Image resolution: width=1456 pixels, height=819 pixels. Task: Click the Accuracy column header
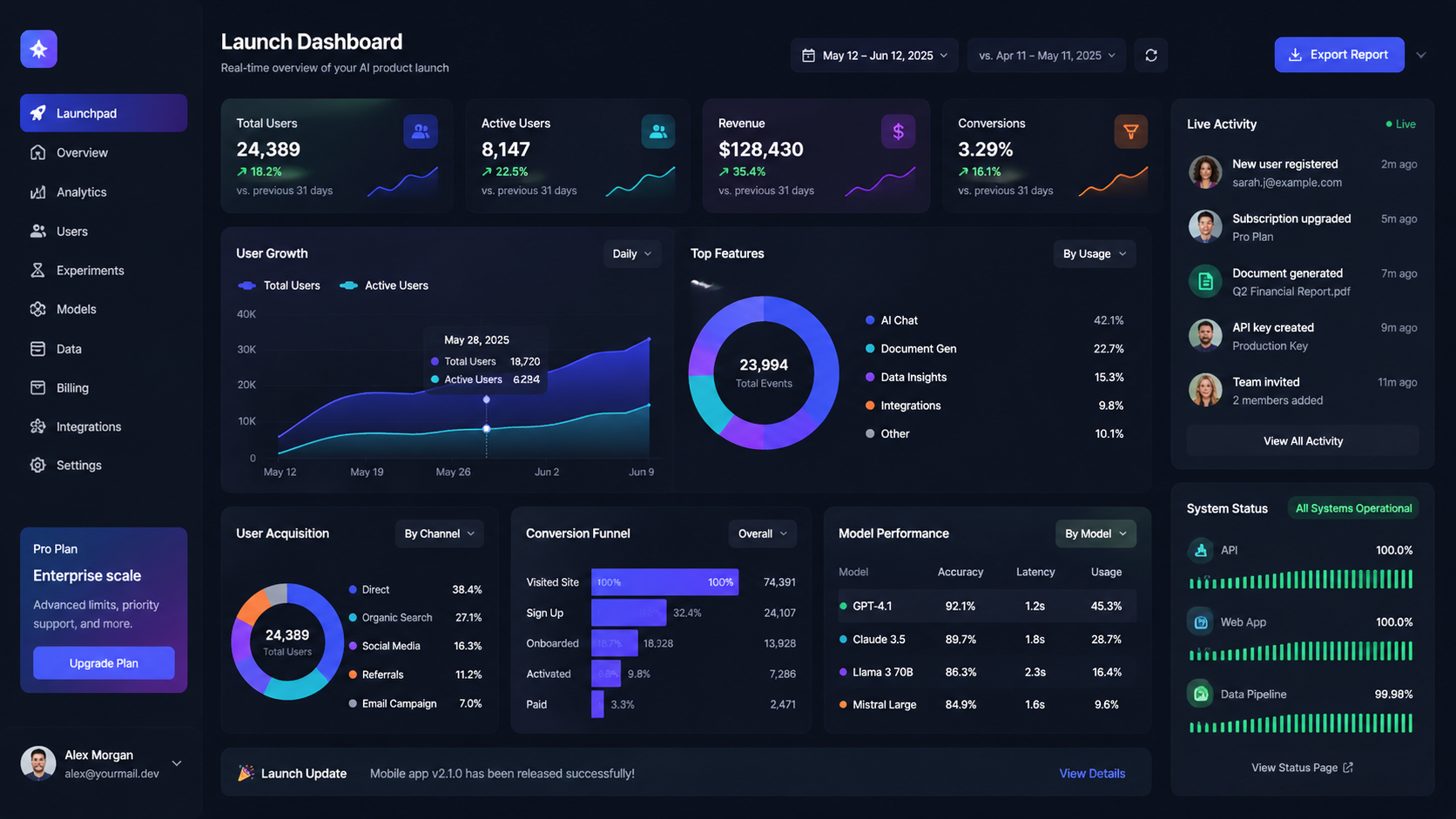click(961, 572)
